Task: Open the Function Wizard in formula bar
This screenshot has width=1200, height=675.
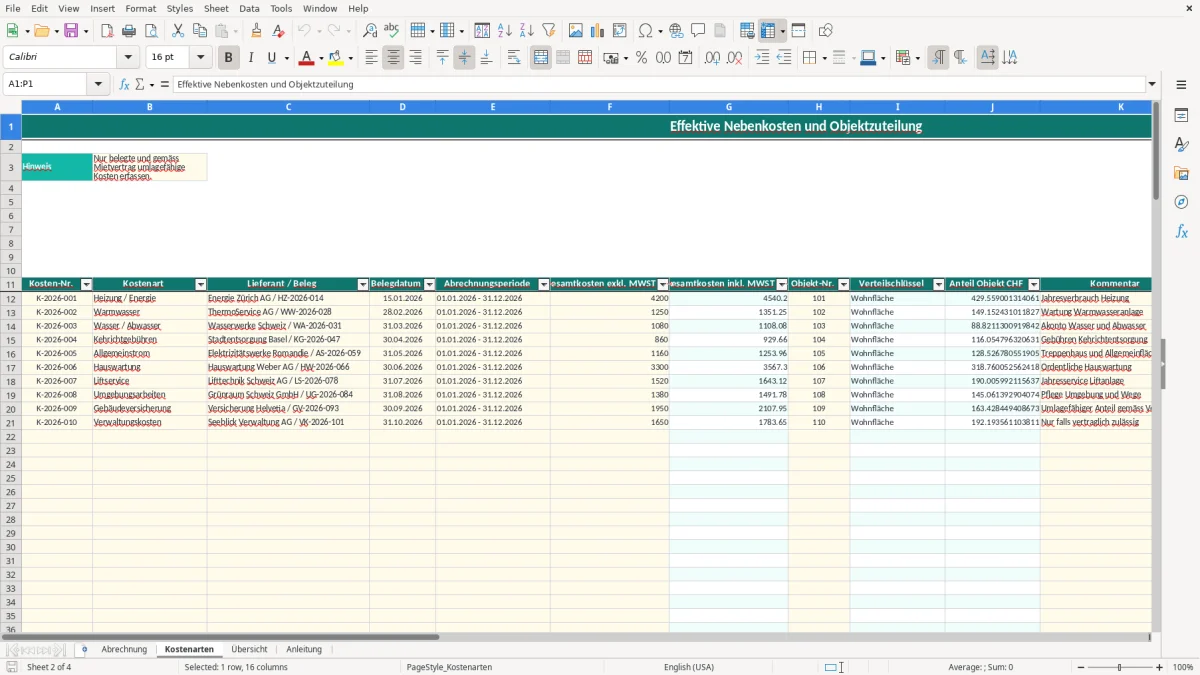Action: 125,84
